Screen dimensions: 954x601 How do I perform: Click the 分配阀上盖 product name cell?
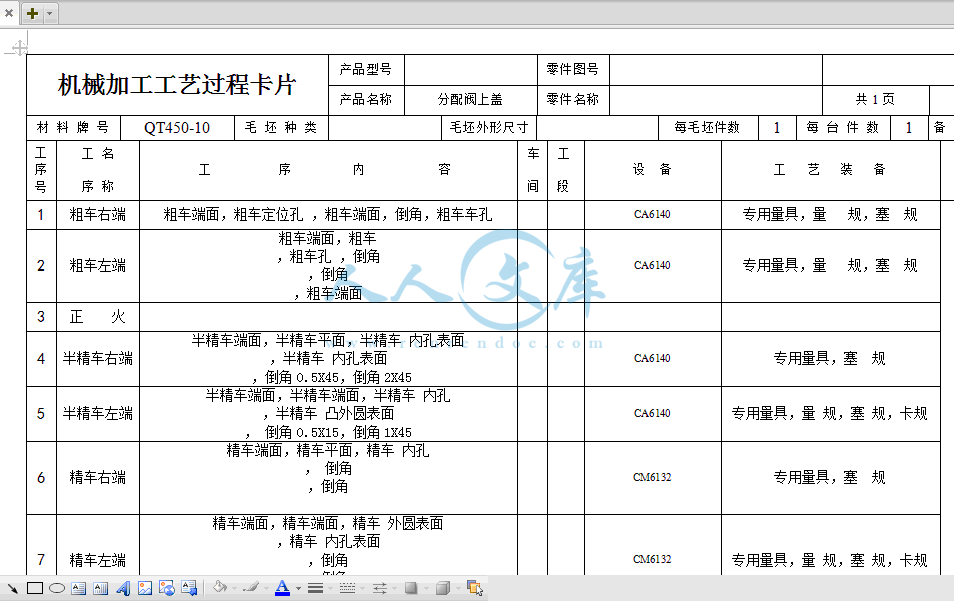[x=470, y=99]
